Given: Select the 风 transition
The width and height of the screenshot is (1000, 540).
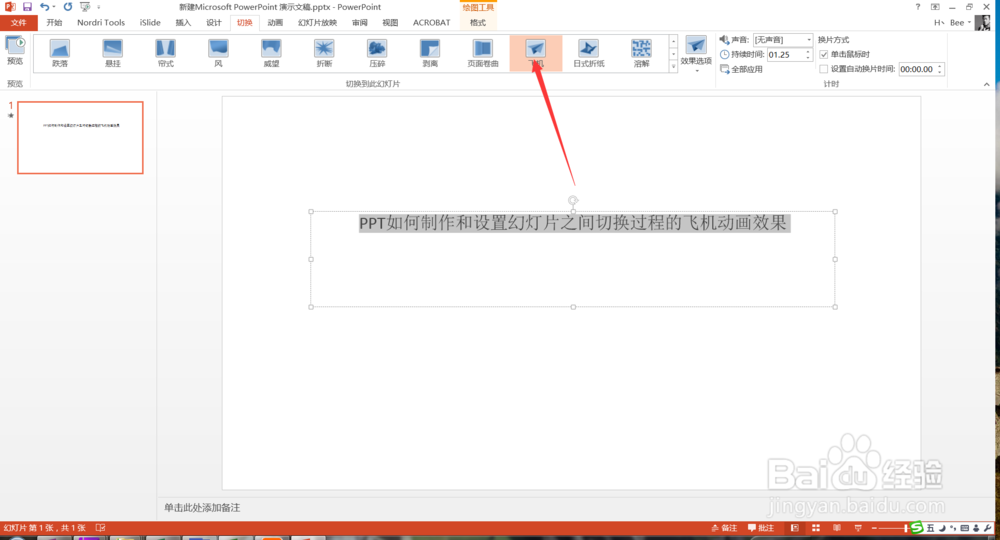Looking at the screenshot, I should click(x=219, y=53).
